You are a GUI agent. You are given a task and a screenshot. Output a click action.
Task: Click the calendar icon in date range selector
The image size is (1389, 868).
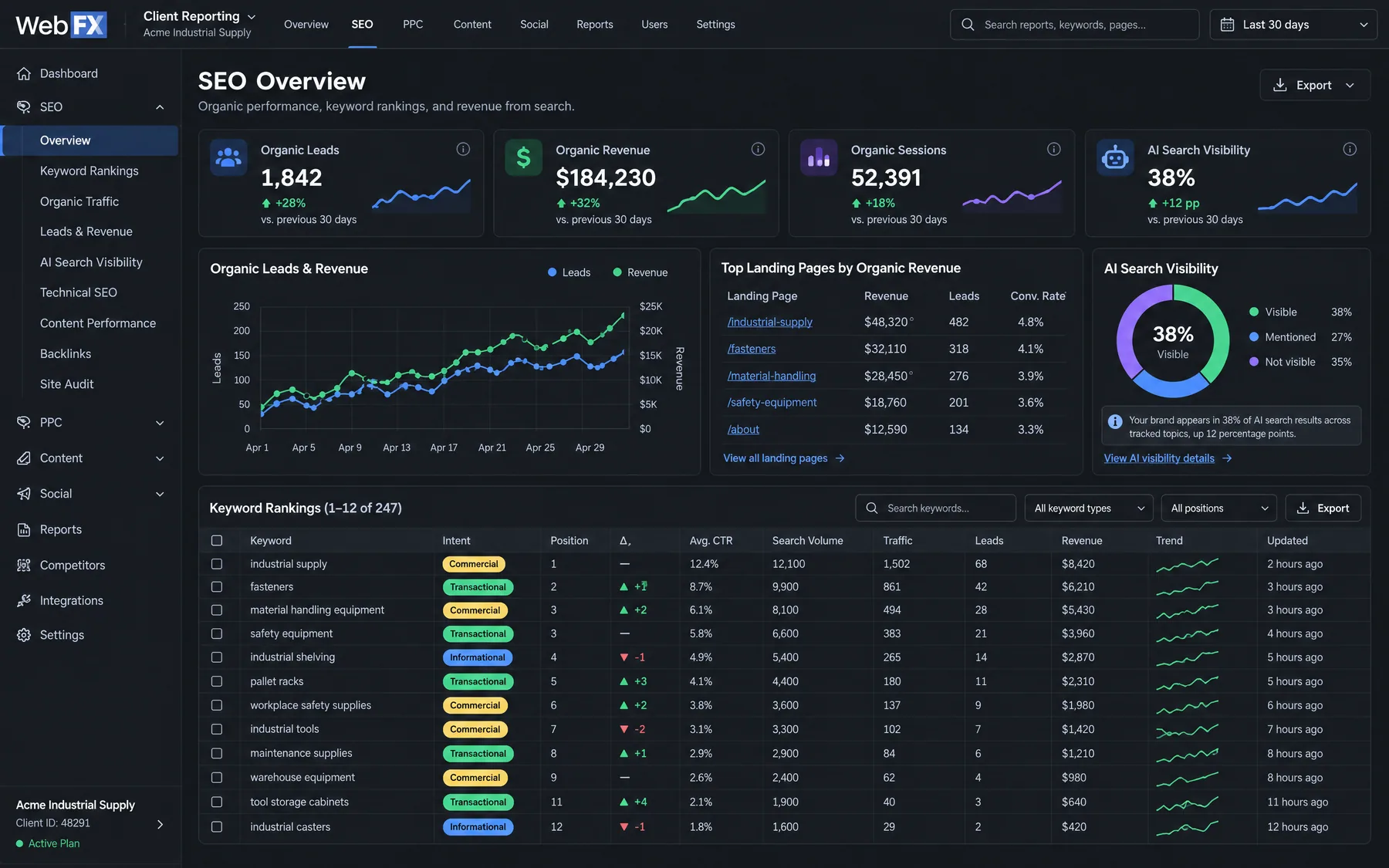click(x=1227, y=25)
